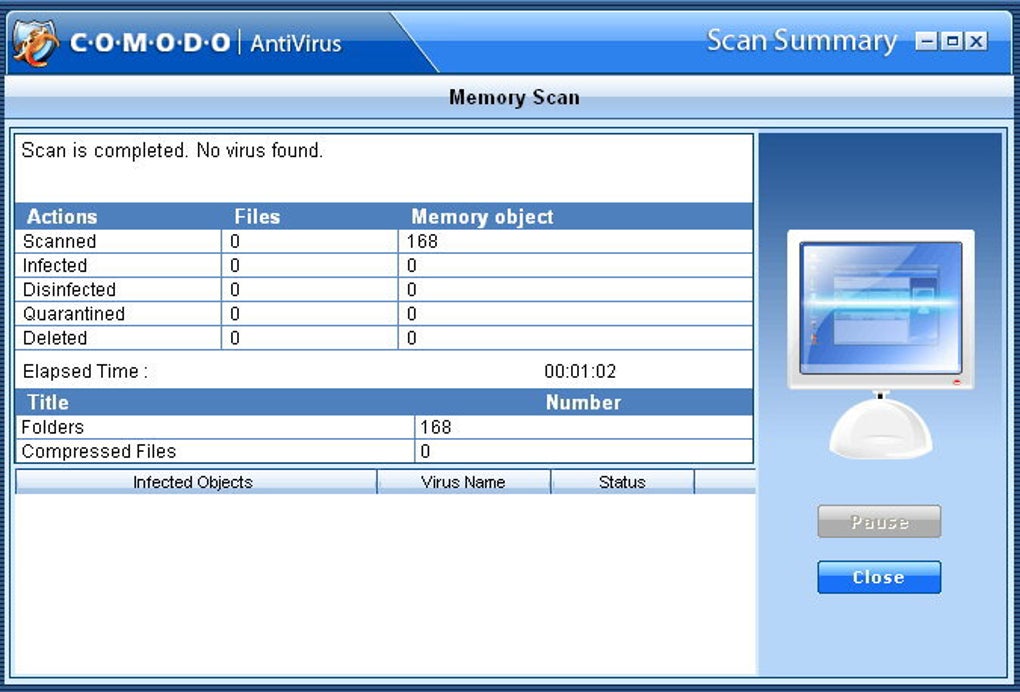Click the COMODO AntiVirus brand name
Image resolution: width=1020 pixels, height=692 pixels.
coord(206,44)
